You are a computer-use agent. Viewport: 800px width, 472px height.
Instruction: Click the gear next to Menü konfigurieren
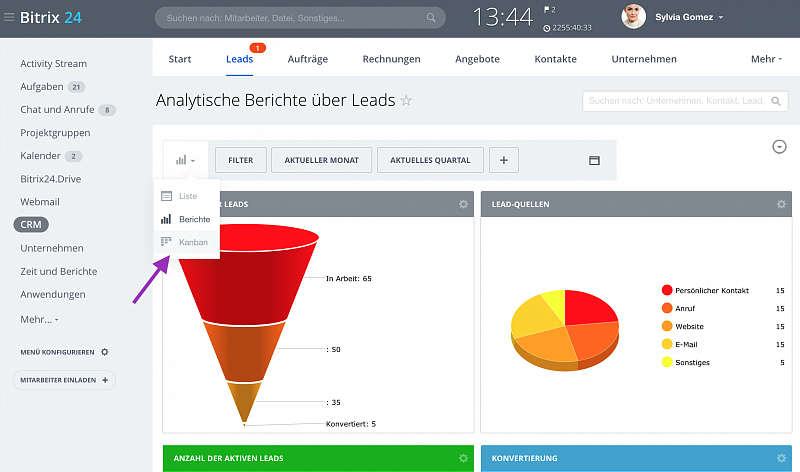(105, 352)
